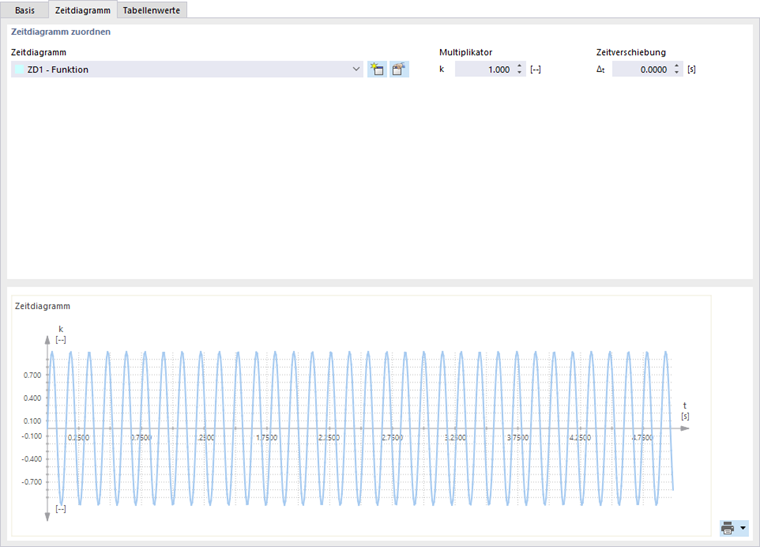Increase the Zeitverschiebung value
760x547 pixels.
click(x=677, y=66)
